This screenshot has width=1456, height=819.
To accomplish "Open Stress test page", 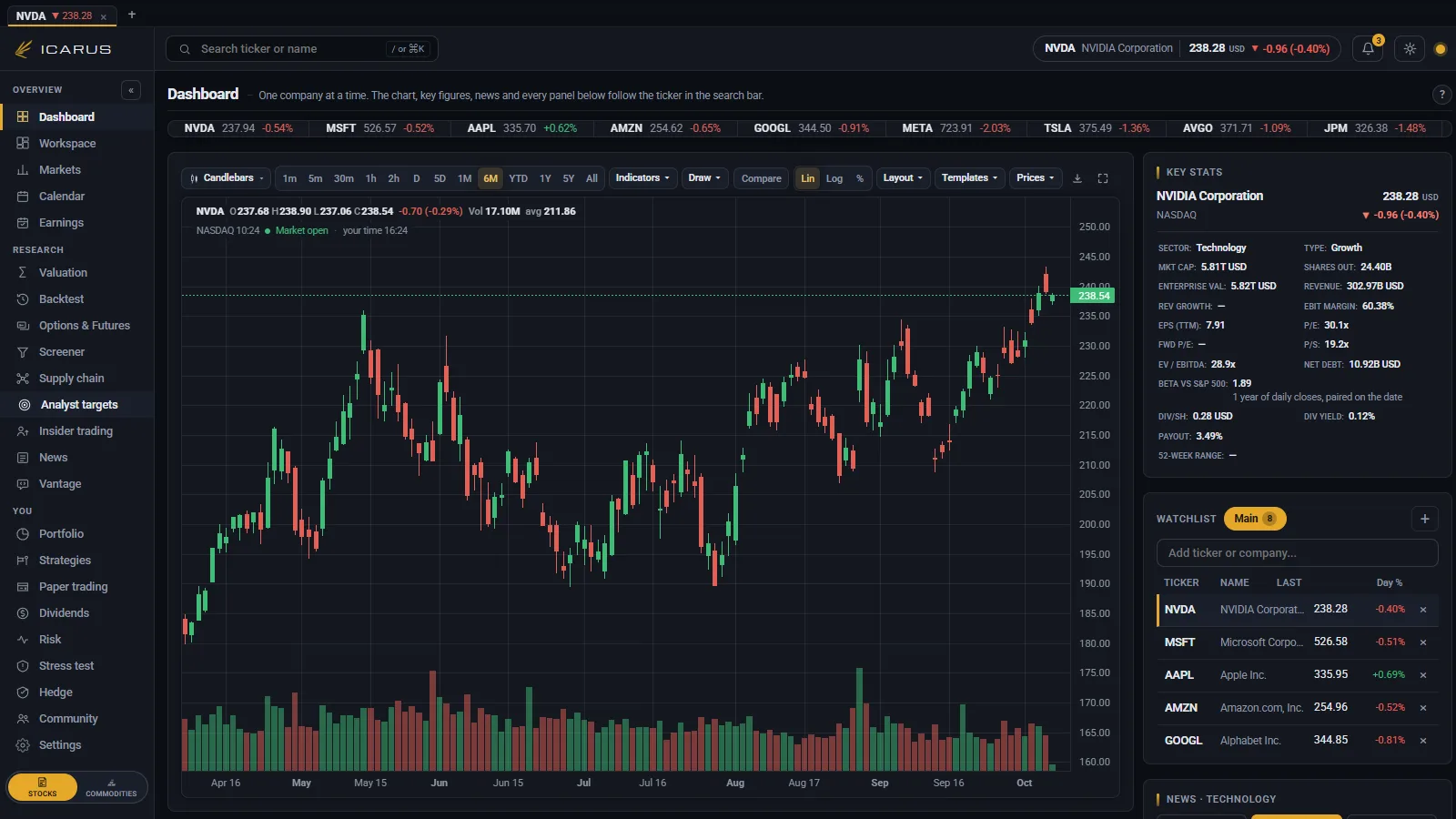I will click(x=76, y=666).
